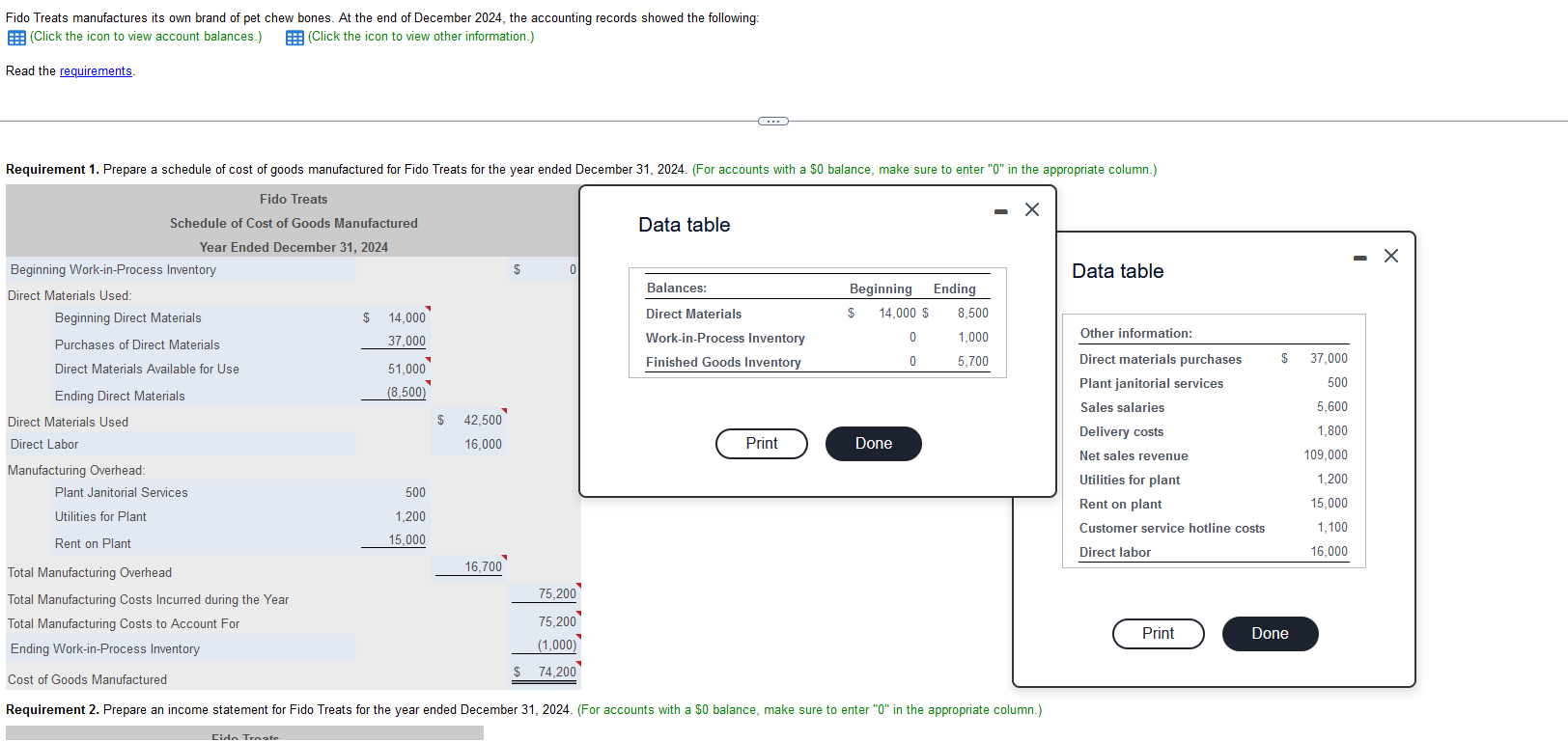Select the Direct Labor label field
Viewport: 1568px width, 742px height.
tap(182, 444)
